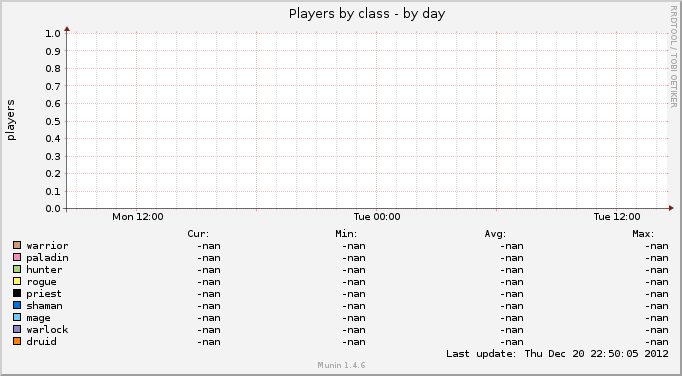Click the rogue yellow color swatch
682x376 pixels.
tap(17, 282)
